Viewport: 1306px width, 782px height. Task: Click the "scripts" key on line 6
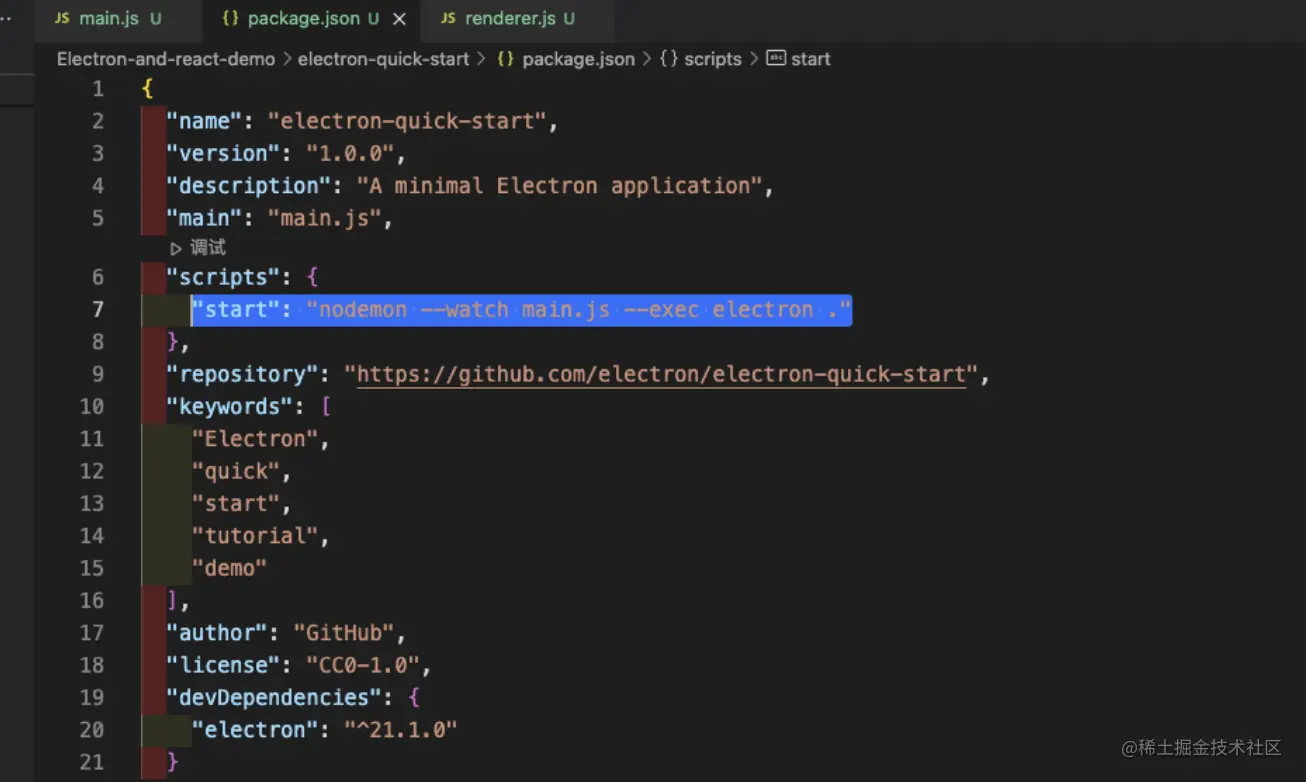223,277
